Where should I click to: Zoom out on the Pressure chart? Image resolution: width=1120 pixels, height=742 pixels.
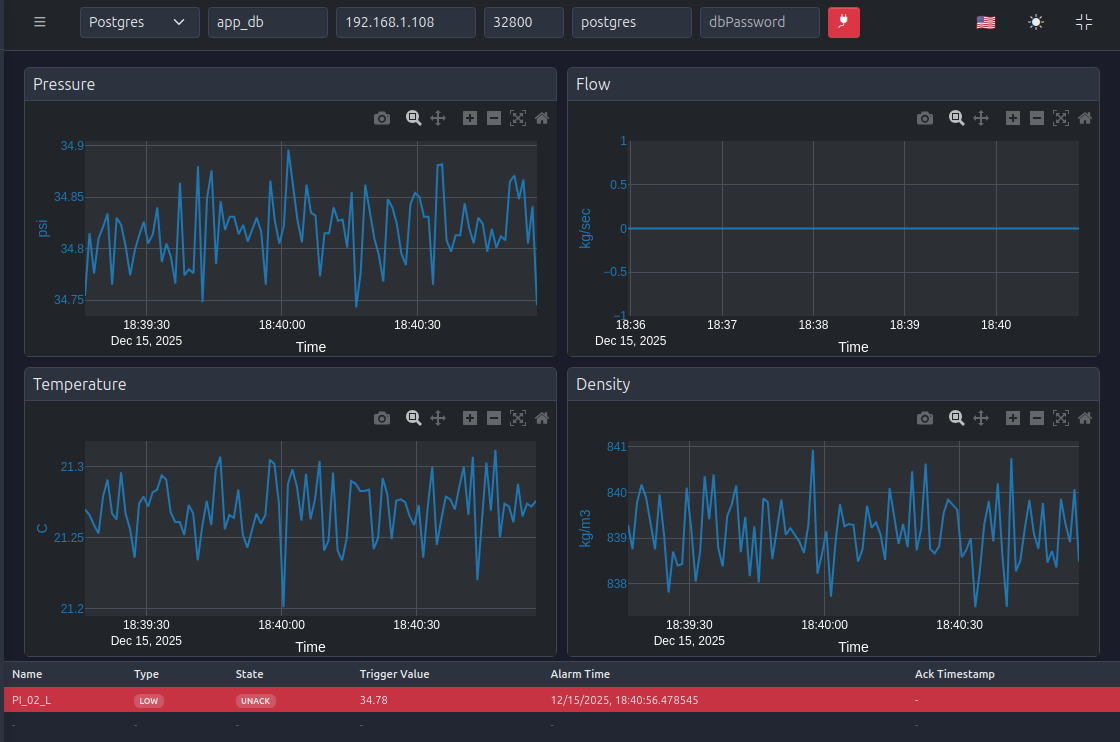tap(494, 118)
